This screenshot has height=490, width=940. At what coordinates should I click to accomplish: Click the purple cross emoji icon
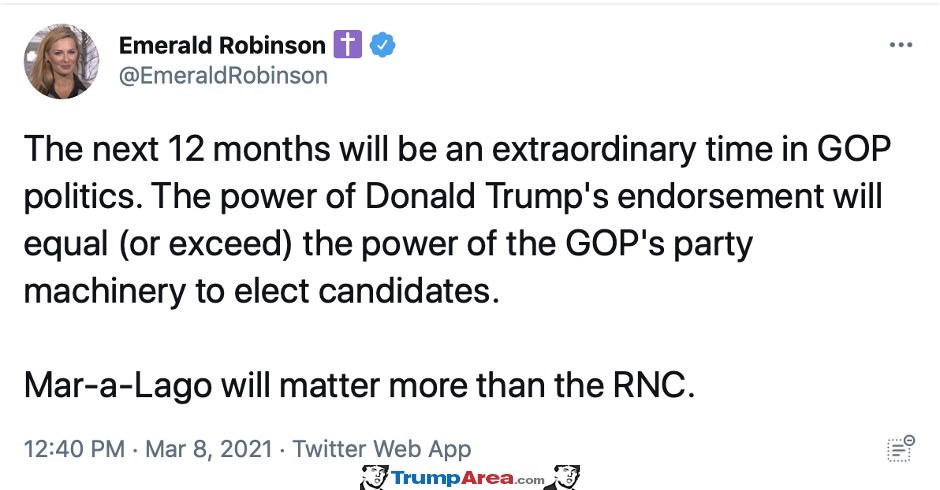click(x=348, y=44)
